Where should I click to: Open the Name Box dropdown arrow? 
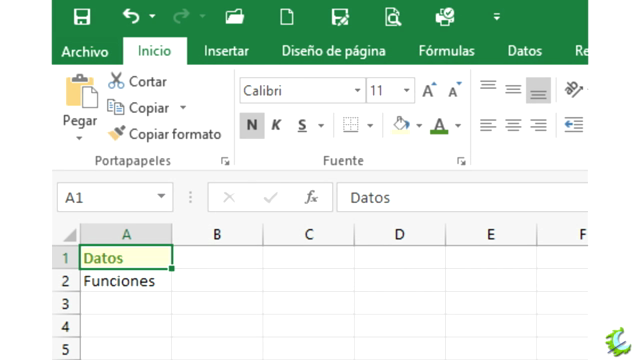click(x=162, y=197)
